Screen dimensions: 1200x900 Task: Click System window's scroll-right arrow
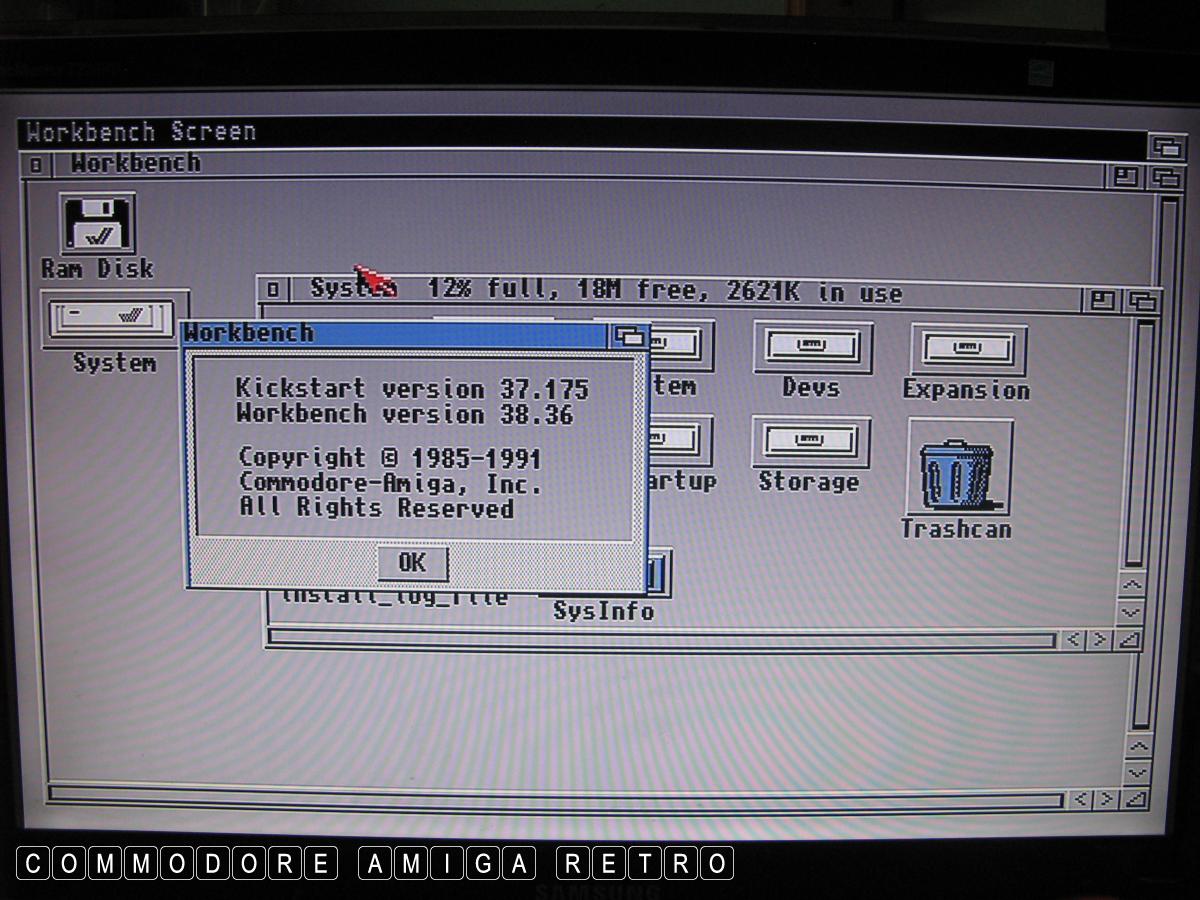[x=1099, y=639]
